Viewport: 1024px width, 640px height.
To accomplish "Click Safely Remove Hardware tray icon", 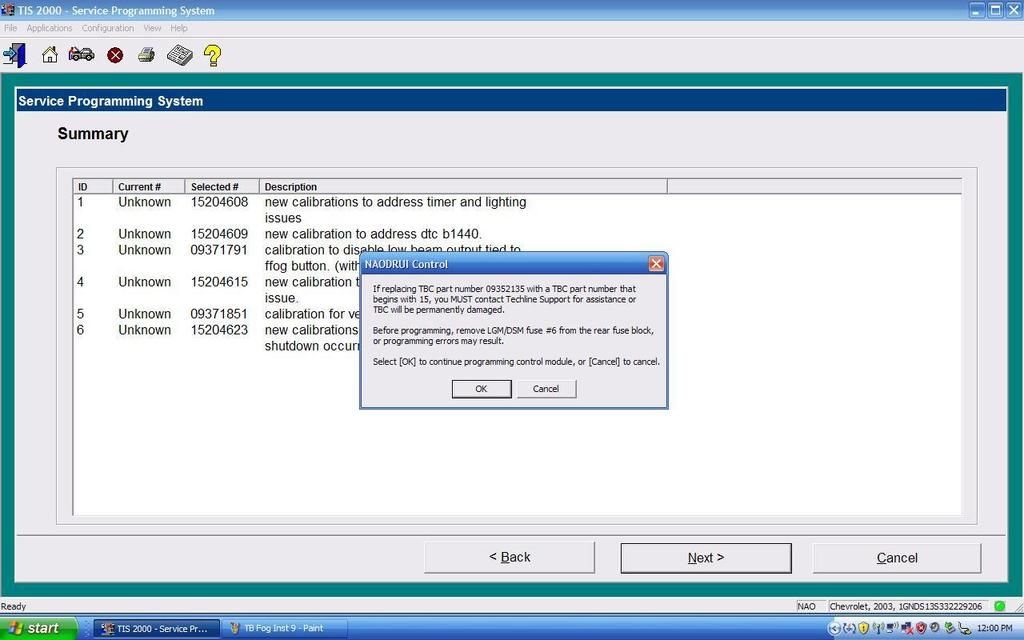I will tap(949, 629).
